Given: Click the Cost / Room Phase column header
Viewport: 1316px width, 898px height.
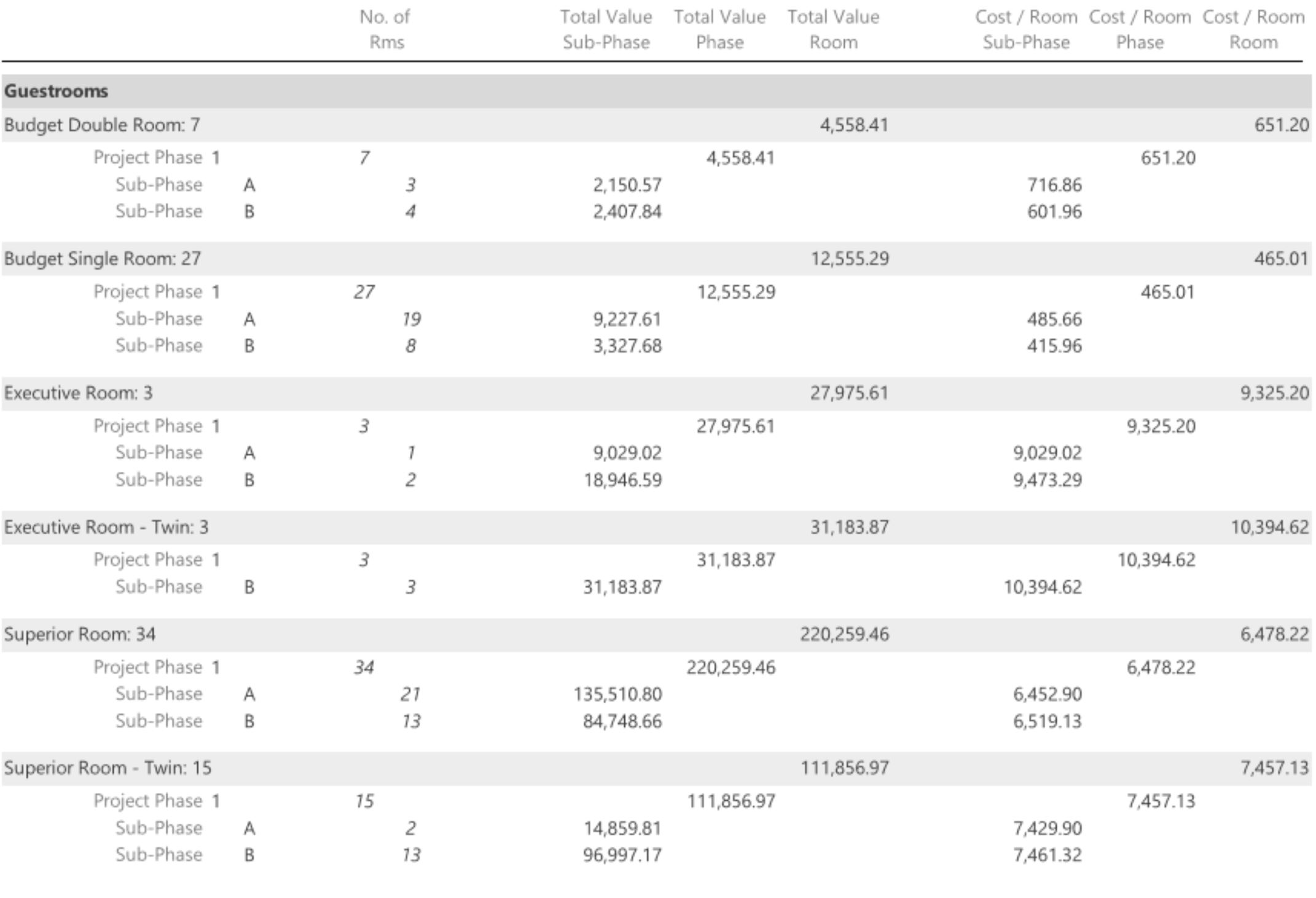Looking at the screenshot, I should point(1140,30).
